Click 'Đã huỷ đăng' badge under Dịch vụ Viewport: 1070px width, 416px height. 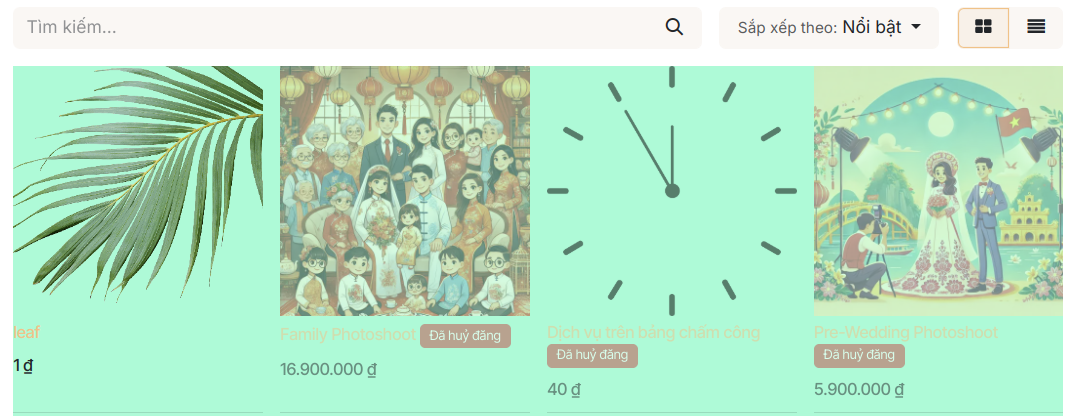coord(592,355)
